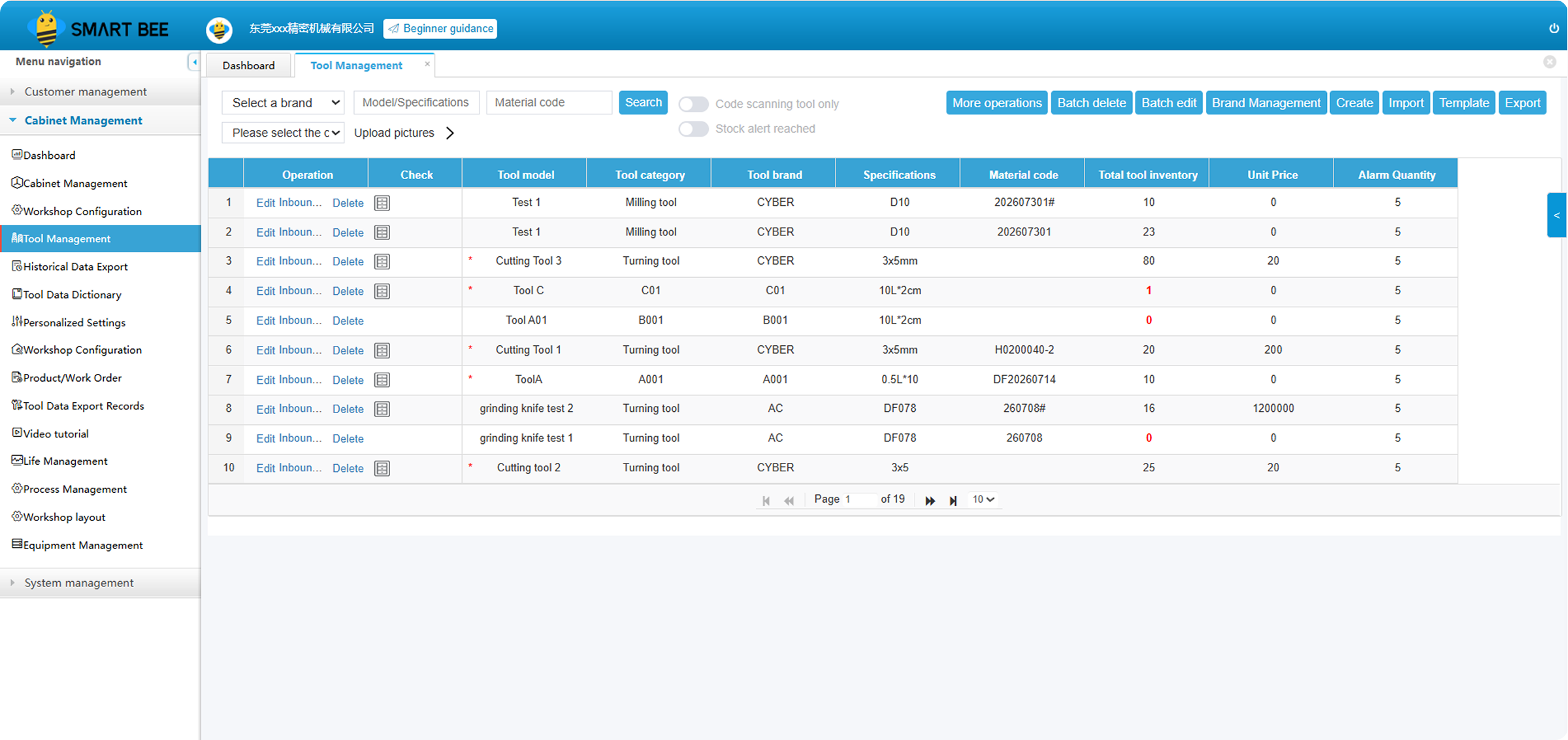Enable the Stock alert reached switch
Screen dimensions: 1568x740
(693, 129)
